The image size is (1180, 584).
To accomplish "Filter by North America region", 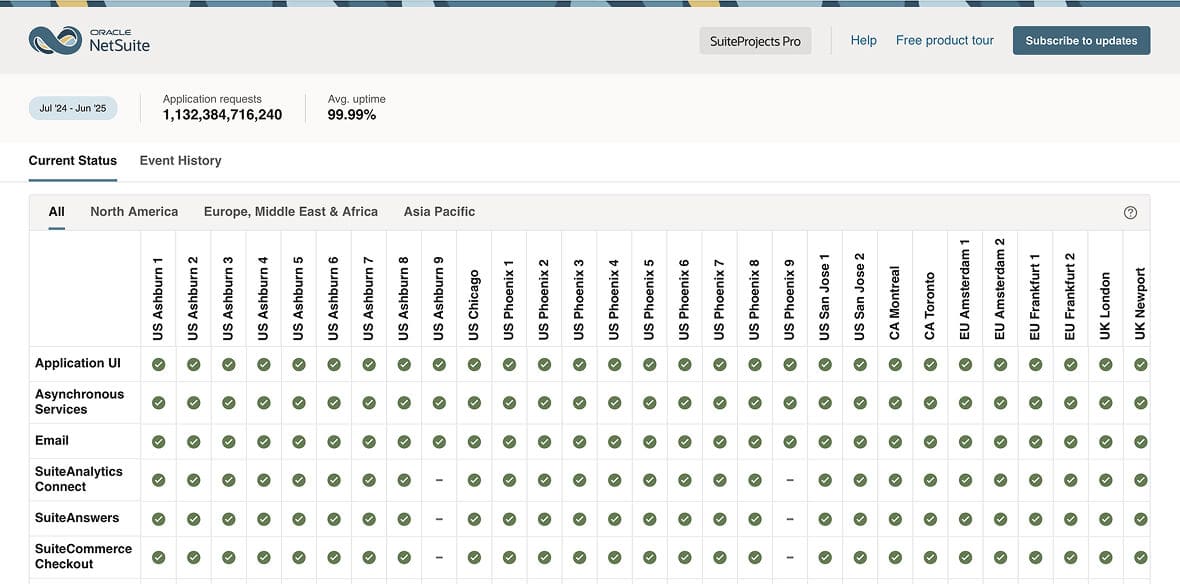I will [134, 212].
